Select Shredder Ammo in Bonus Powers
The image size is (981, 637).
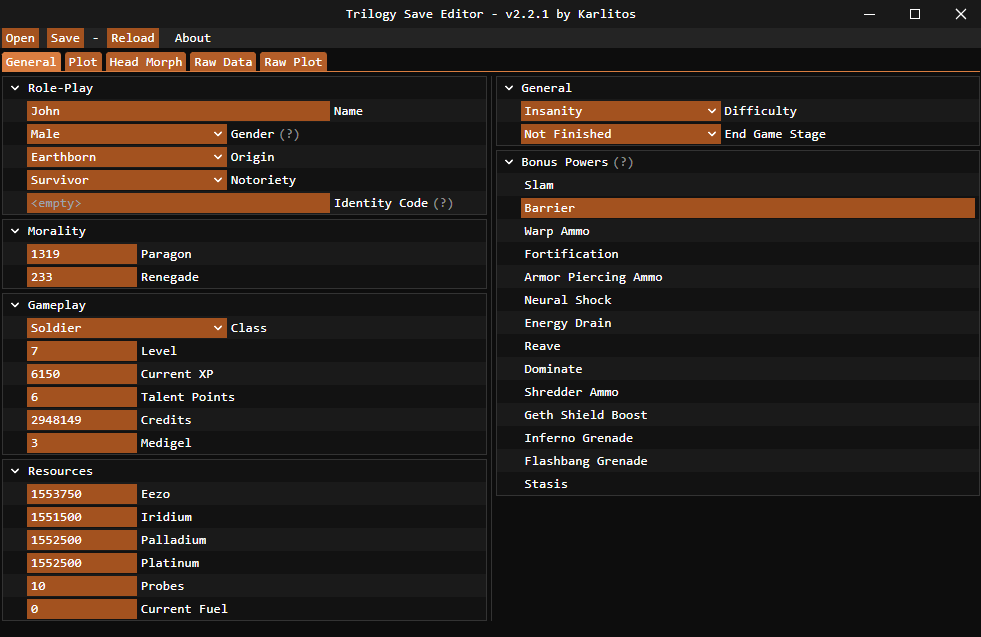[x=748, y=392]
